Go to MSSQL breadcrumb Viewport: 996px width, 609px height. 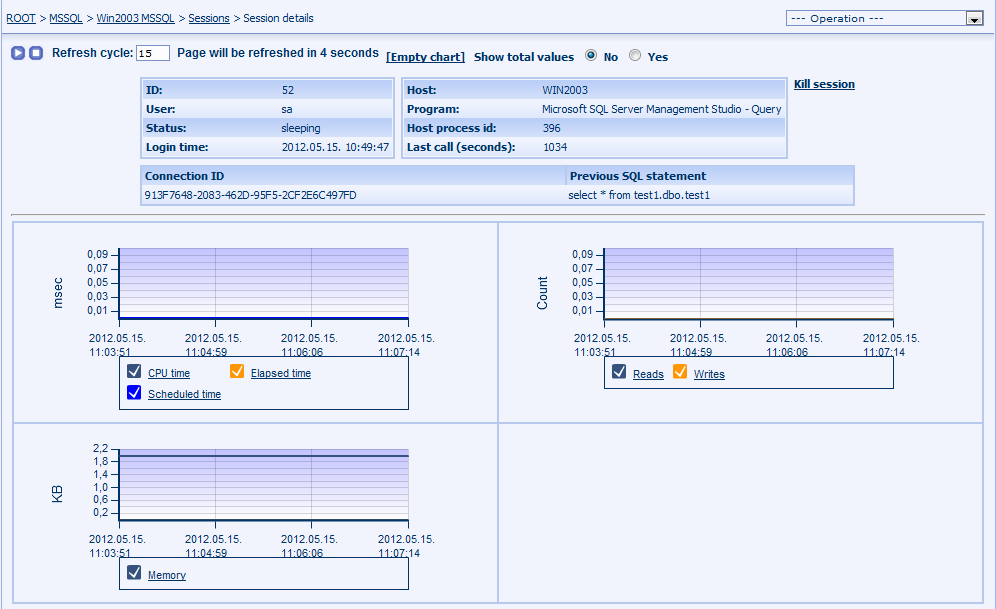tap(66, 18)
